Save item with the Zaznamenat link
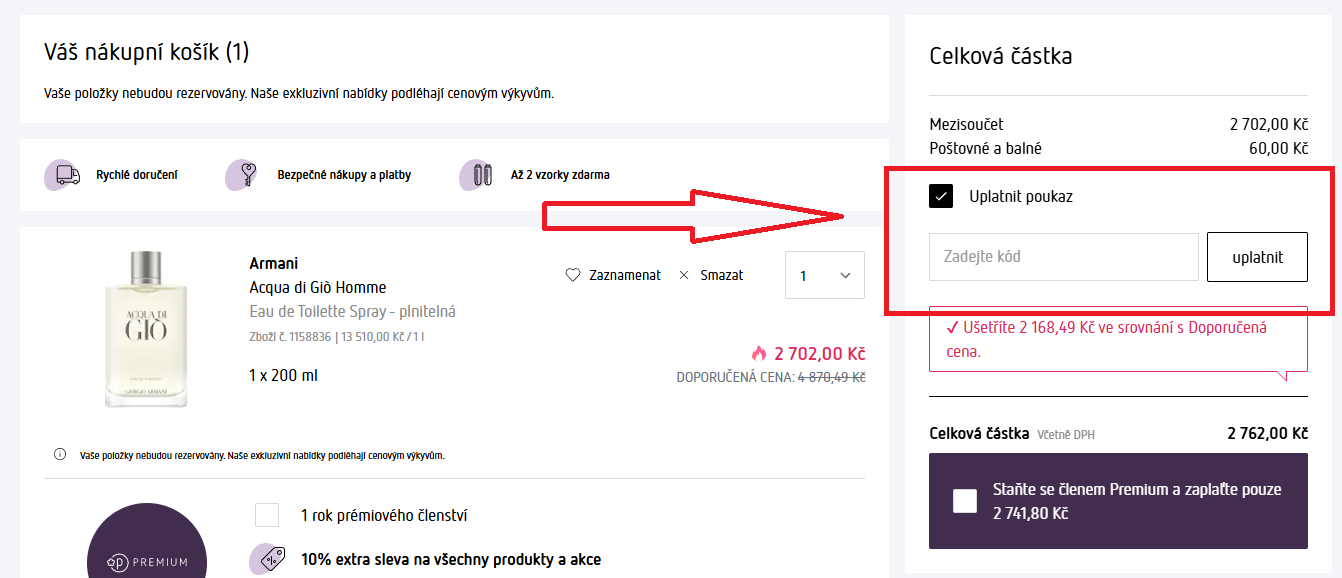This screenshot has width=1342, height=578. (624, 275)
